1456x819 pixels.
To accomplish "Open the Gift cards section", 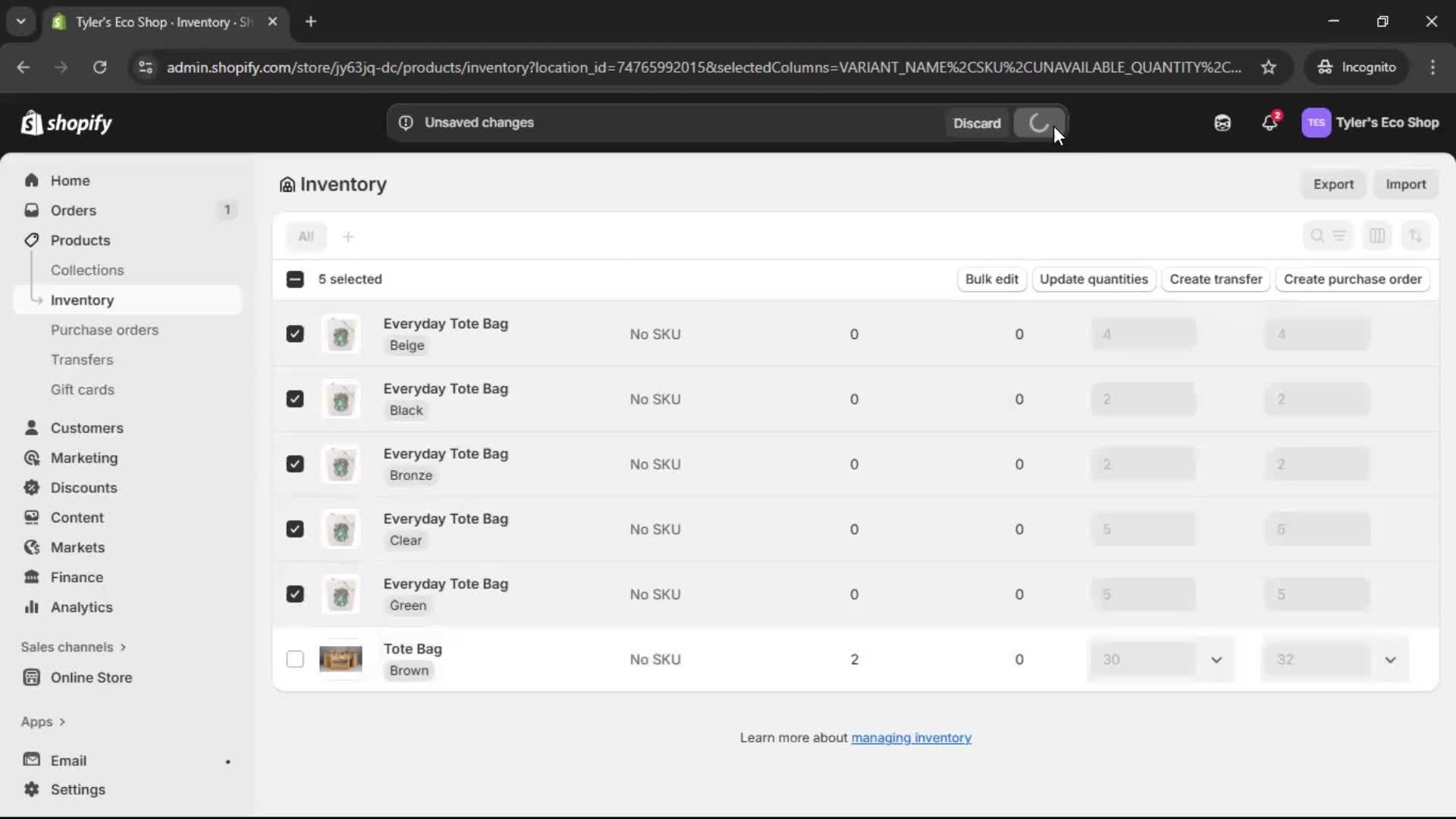I will click(x=83, y=389).
